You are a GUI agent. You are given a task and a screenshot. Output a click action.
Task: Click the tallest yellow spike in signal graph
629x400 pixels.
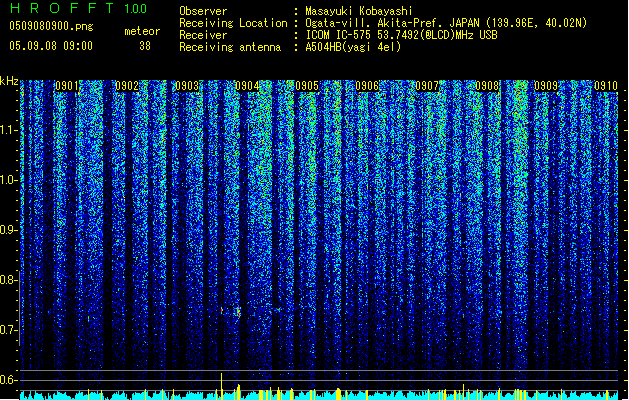(221, 386)
